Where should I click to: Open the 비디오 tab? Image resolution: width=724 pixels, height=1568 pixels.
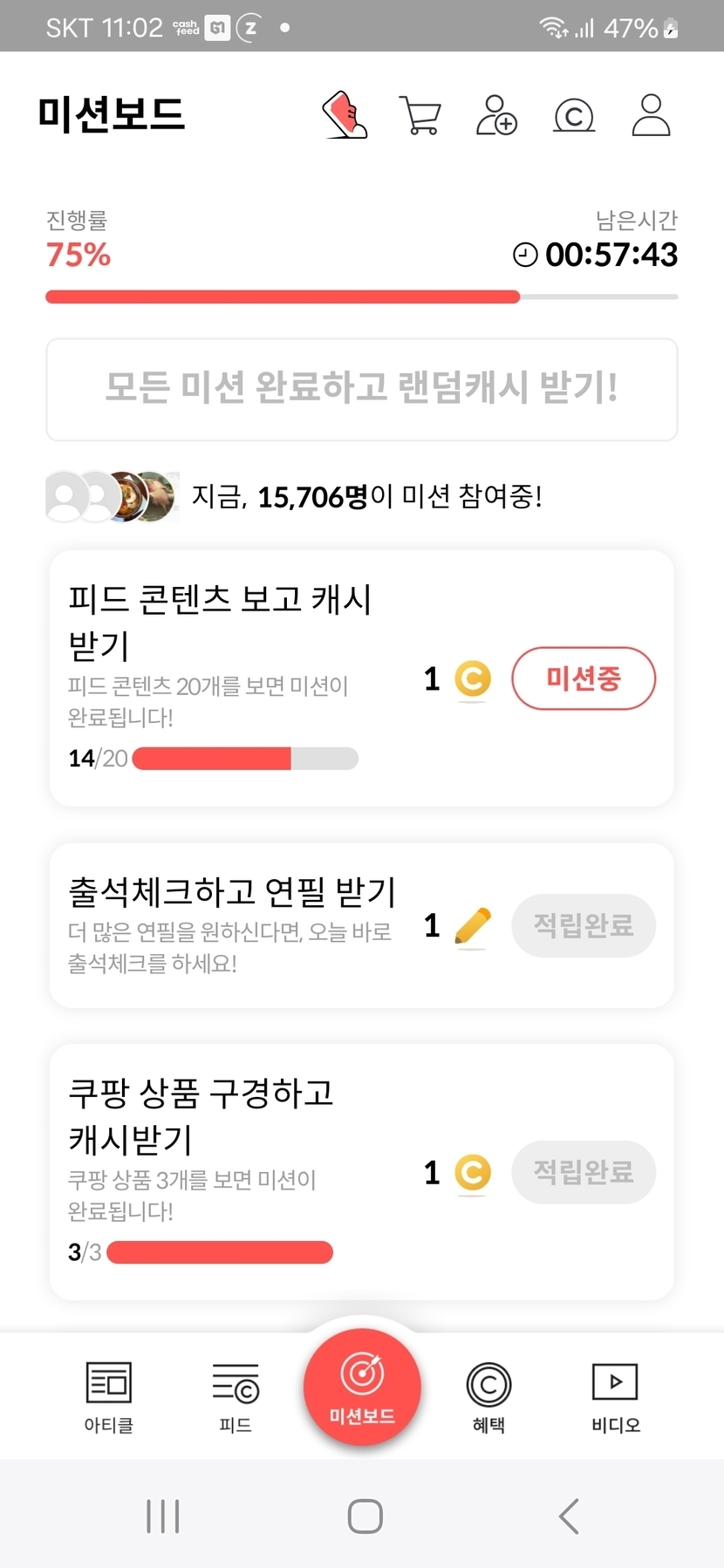click(x=615, y=1396)
